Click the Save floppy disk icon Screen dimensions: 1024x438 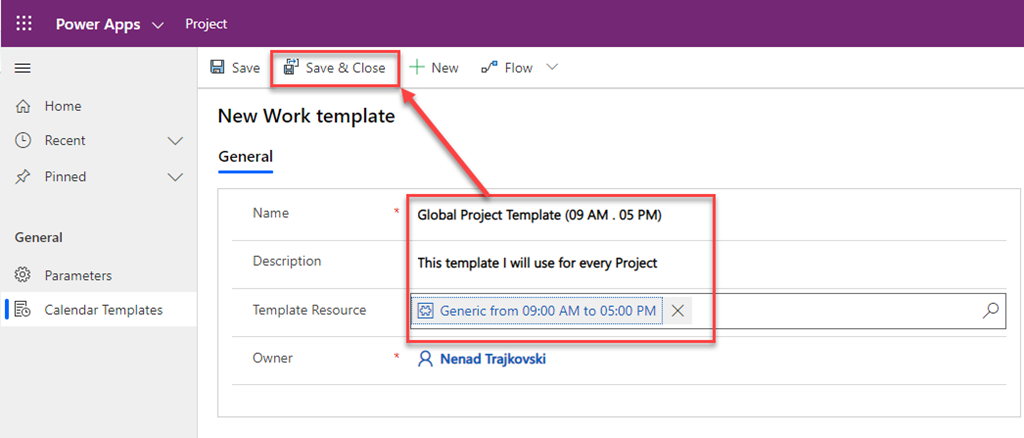[x=217, y=68]
